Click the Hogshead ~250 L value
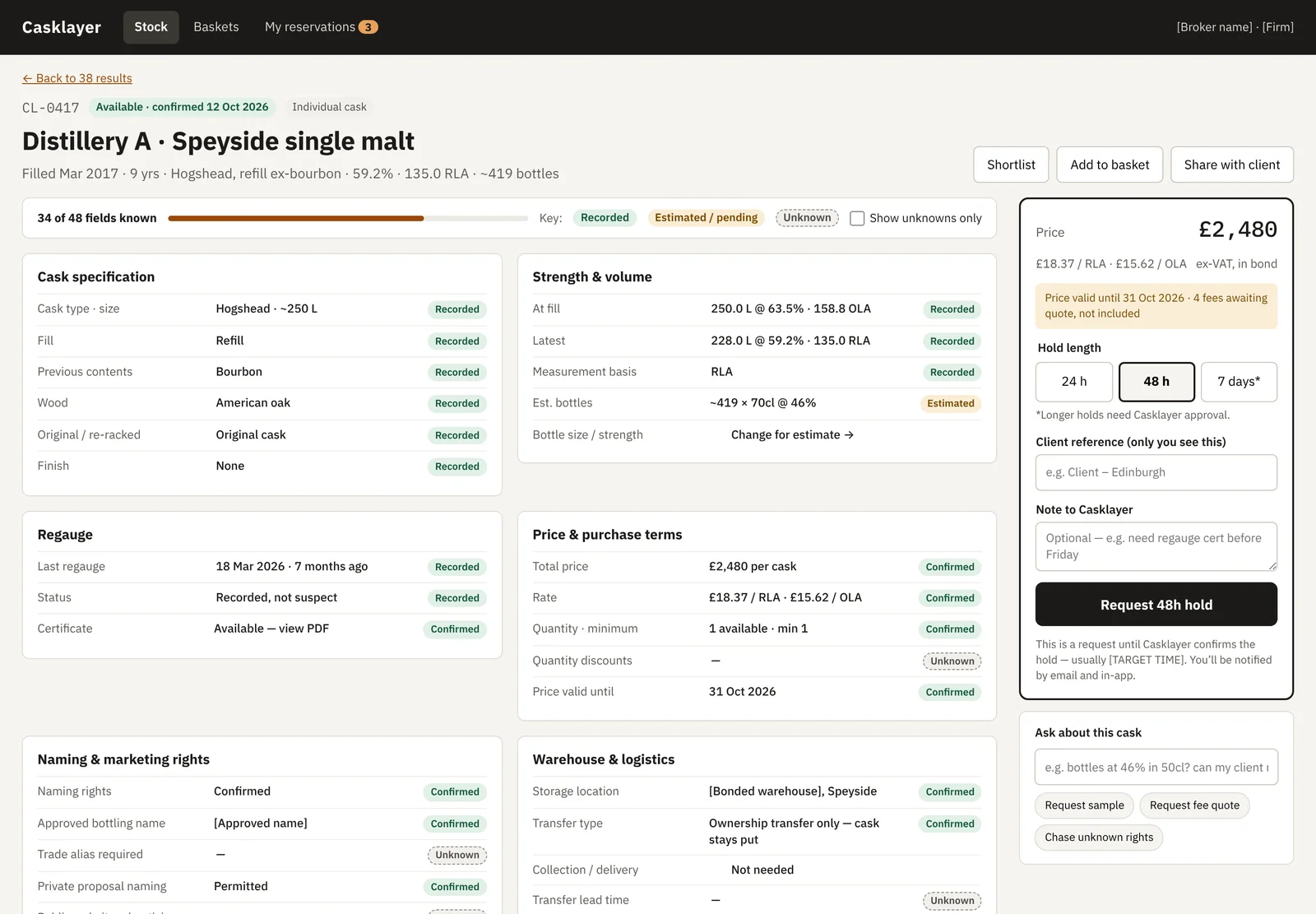 click(x=266, y=309)
